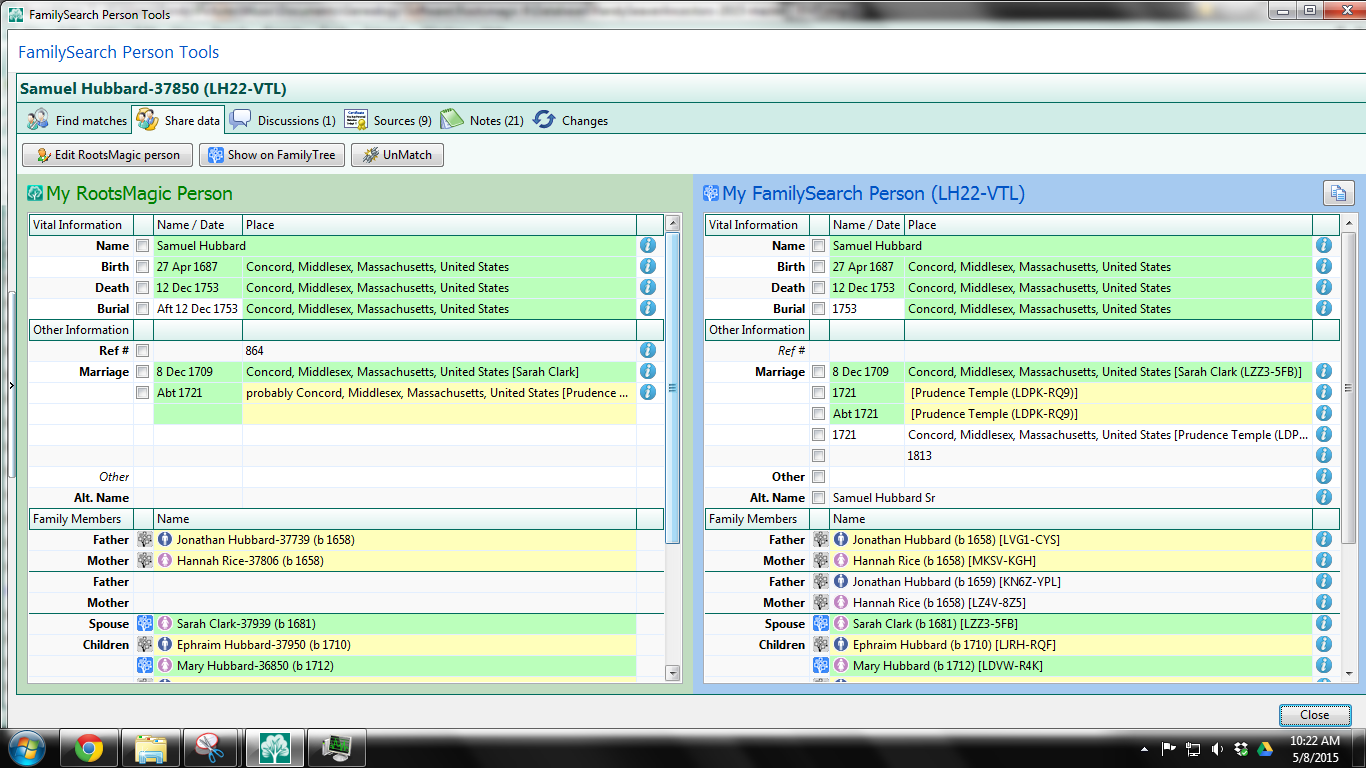Click info icon for RootsMagic Birth row
Screen dimensions: 1366x768
(648, 266)
